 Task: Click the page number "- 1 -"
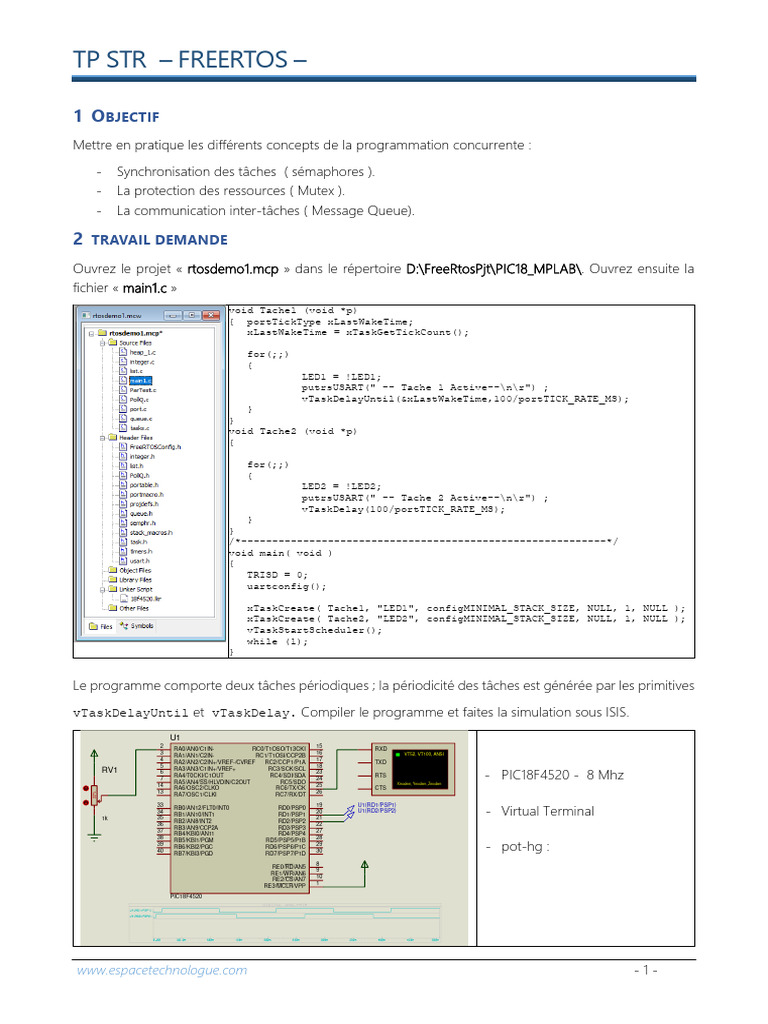[645, 970]
